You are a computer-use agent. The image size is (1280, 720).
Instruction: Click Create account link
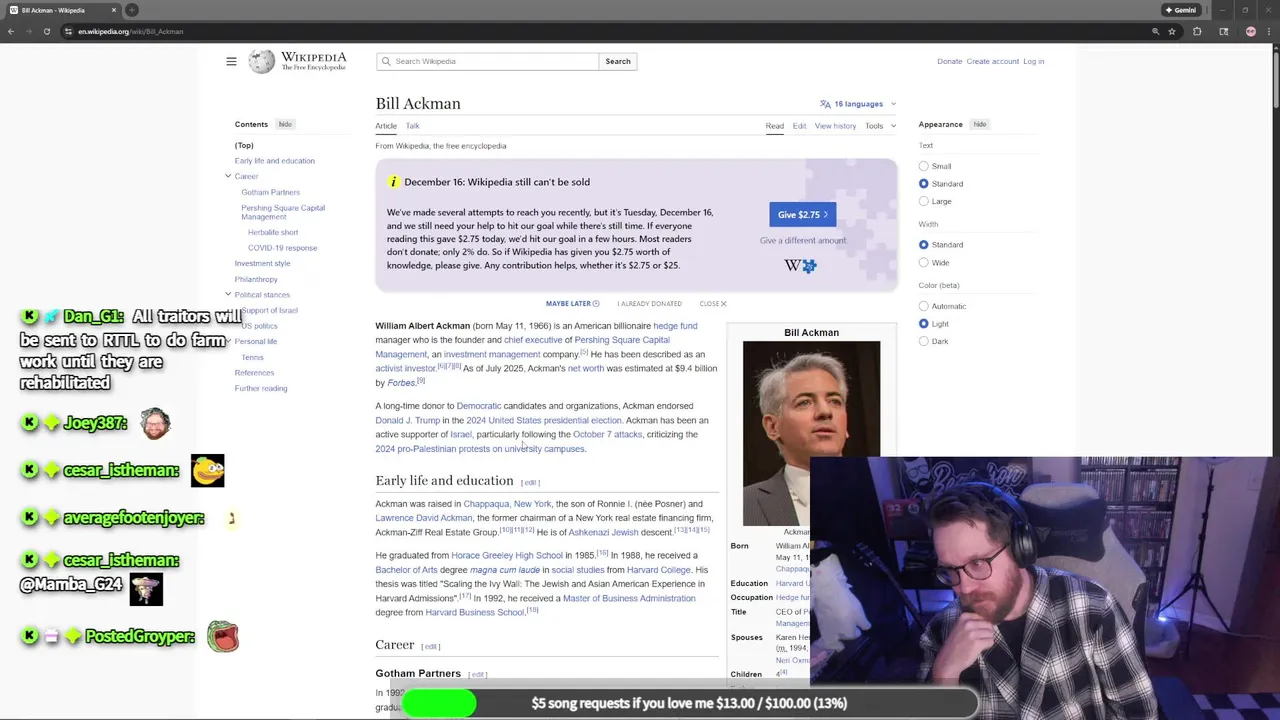tap(992, 61)
